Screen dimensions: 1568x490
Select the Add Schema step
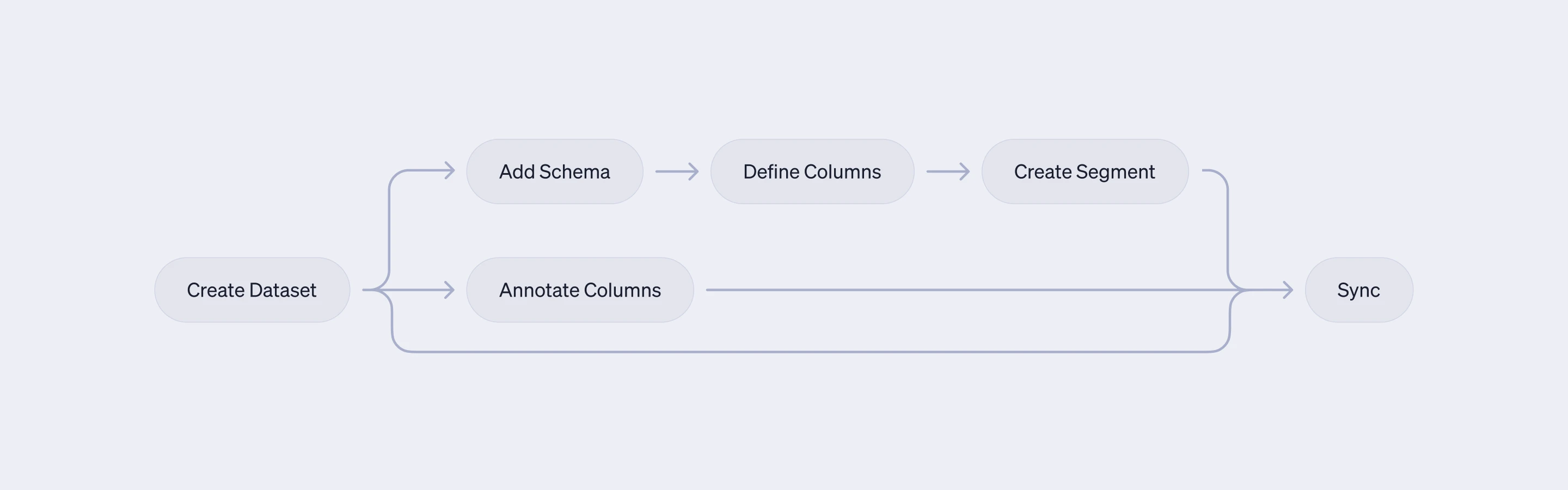coord(554,171)
